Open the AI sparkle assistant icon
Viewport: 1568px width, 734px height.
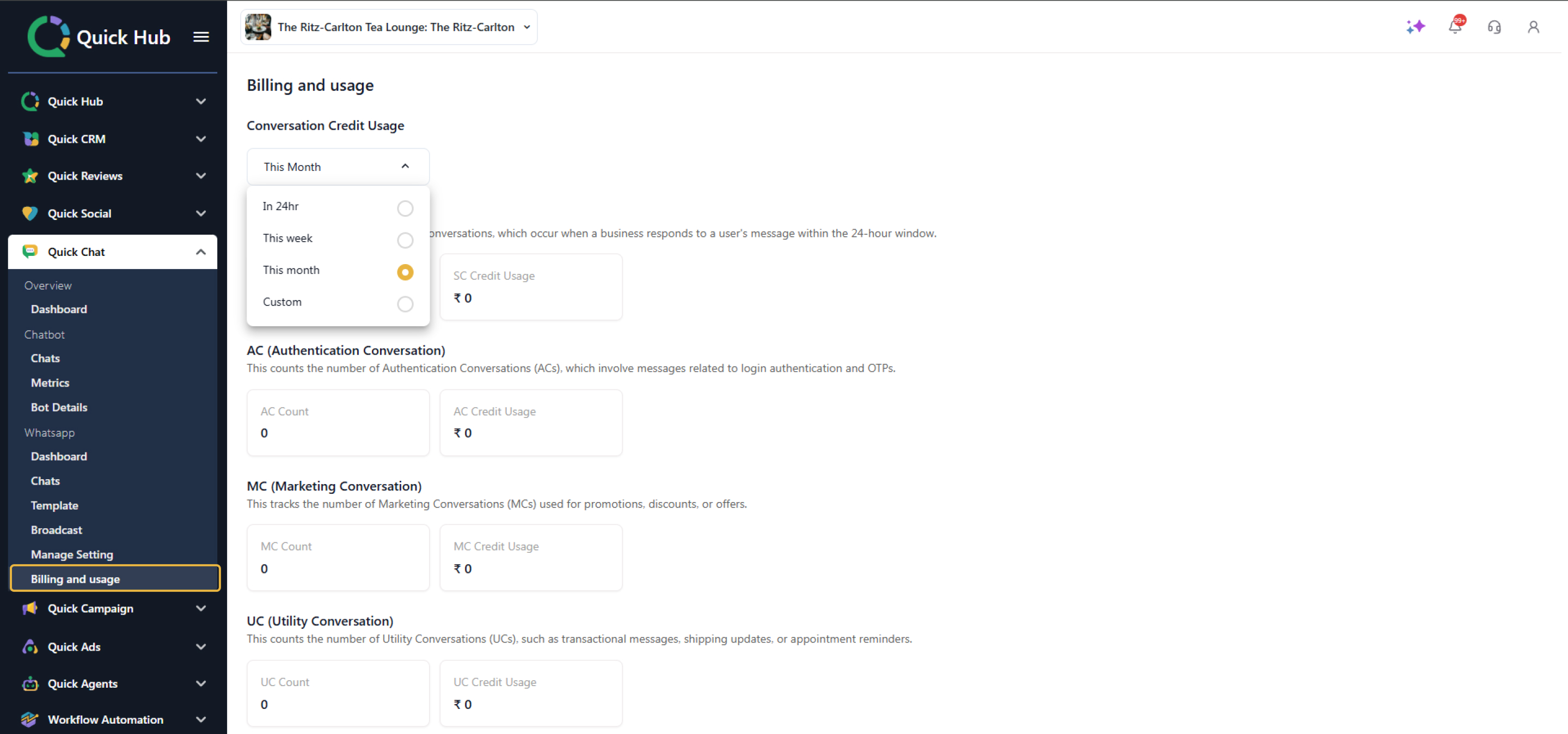click(x=1415, y=27)
